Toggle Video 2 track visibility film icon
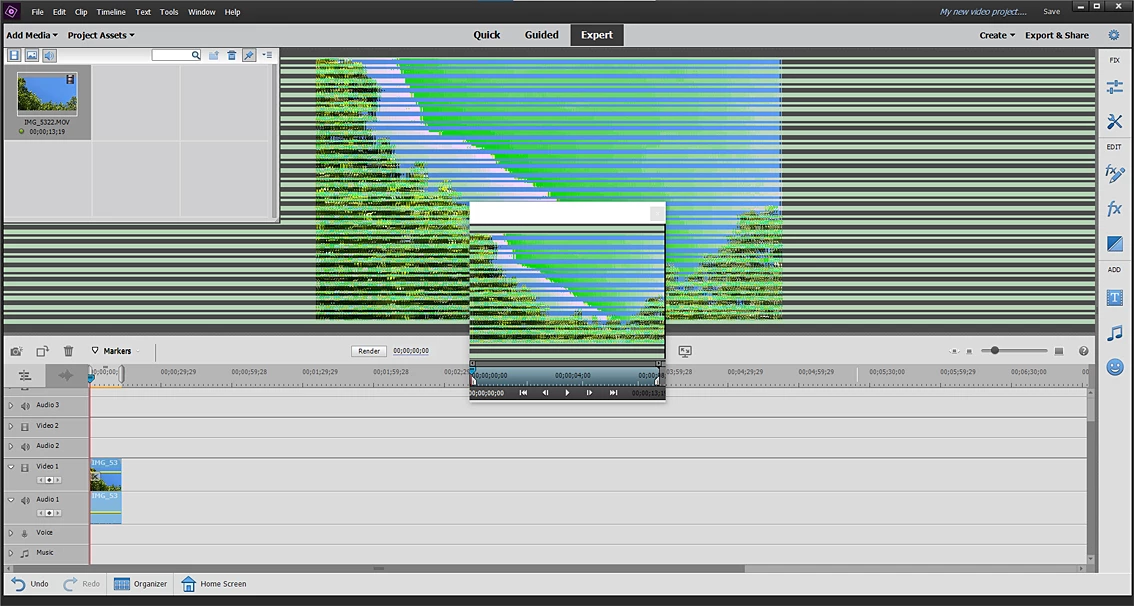Image resolution: width=1134 pixels, height=606 pixels. tap(25, 427)
